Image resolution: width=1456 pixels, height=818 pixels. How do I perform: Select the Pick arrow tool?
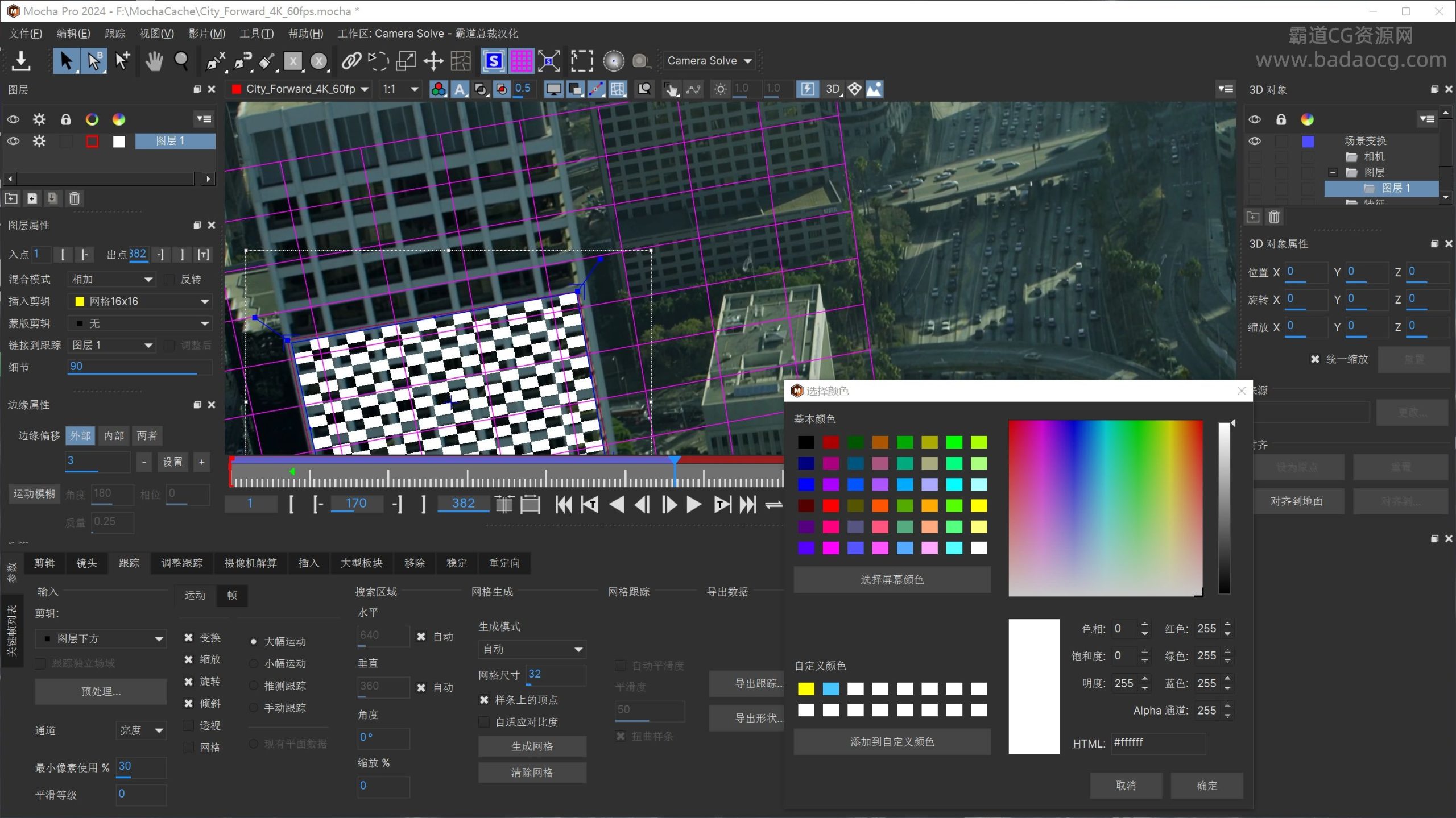coord(66,60)
